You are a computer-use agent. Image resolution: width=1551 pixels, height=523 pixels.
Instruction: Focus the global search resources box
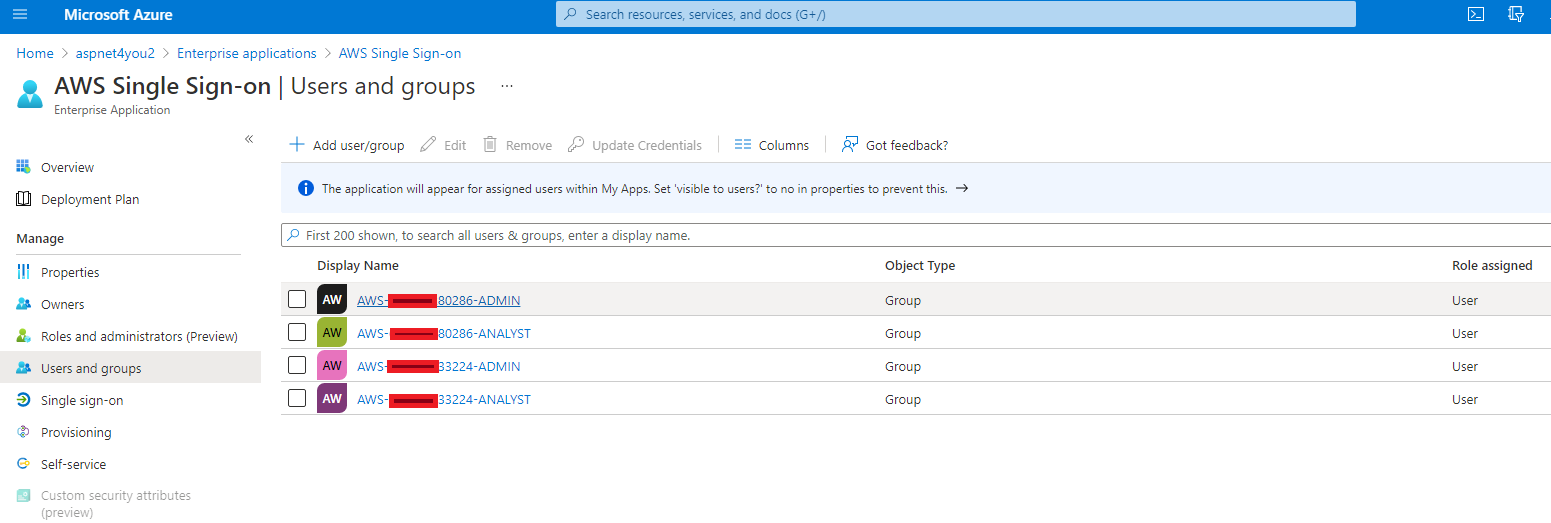955,14
